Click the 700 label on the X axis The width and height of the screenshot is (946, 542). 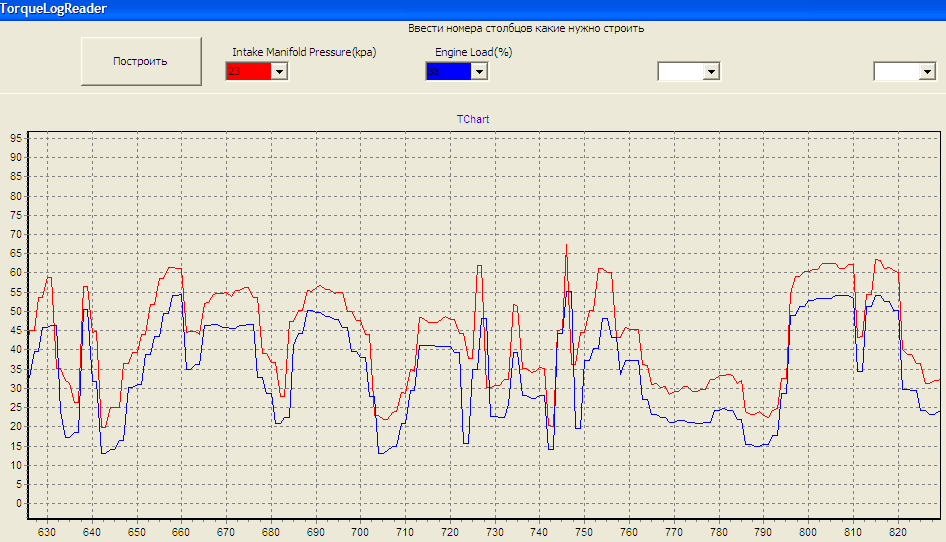coord(360,533)
